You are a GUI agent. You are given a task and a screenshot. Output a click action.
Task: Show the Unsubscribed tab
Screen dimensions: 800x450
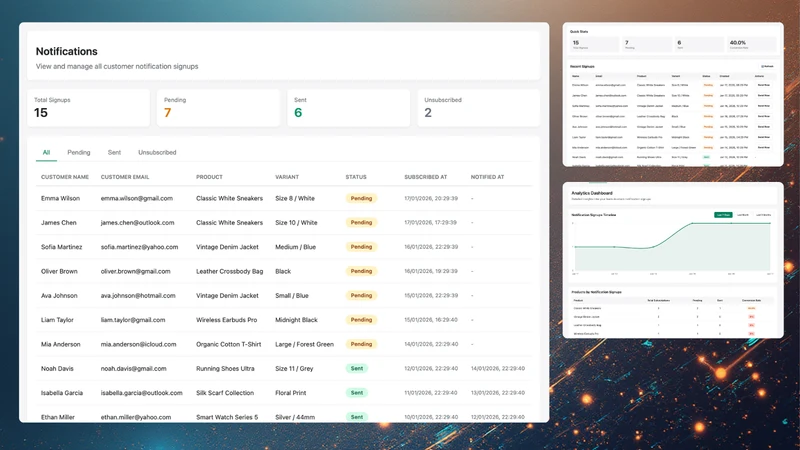(157, 153)
